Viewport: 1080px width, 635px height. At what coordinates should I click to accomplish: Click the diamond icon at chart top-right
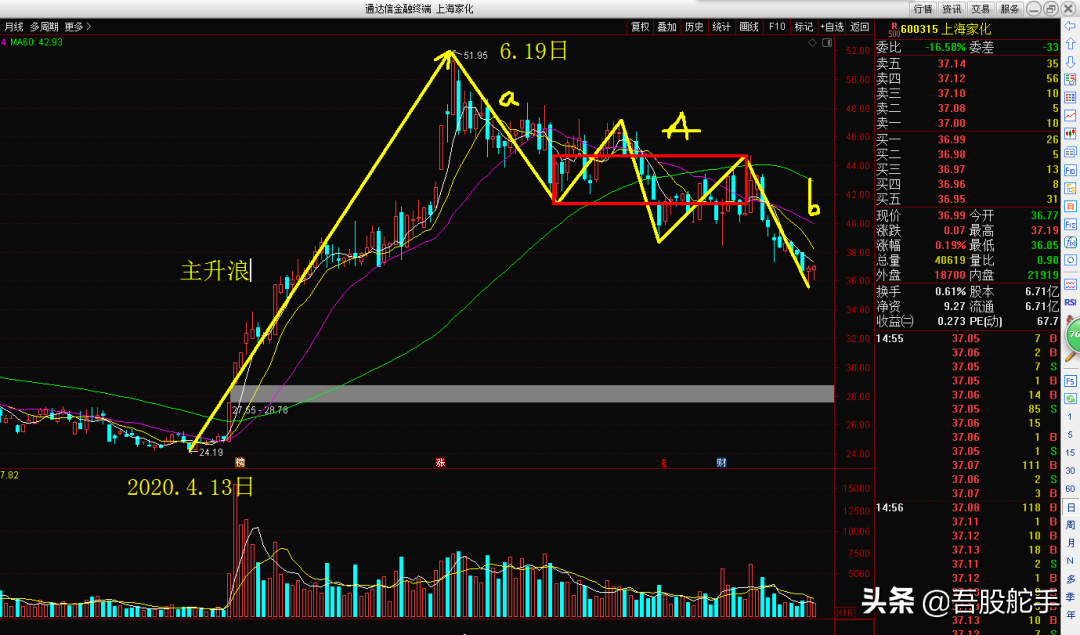point(813,43)
